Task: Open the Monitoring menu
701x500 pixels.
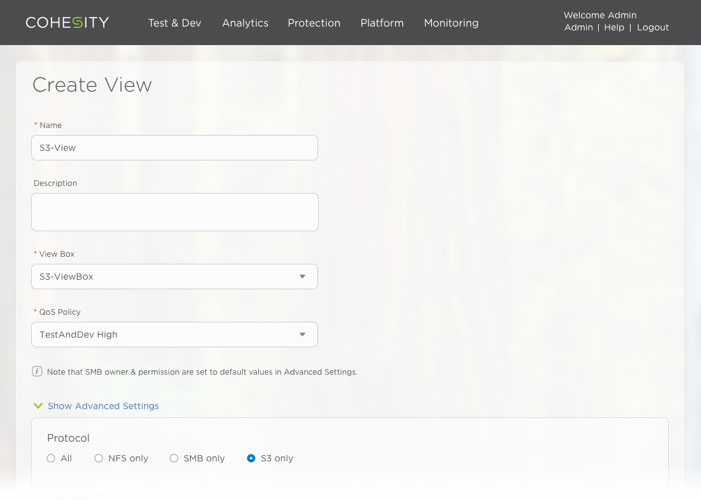Action: 451,23
